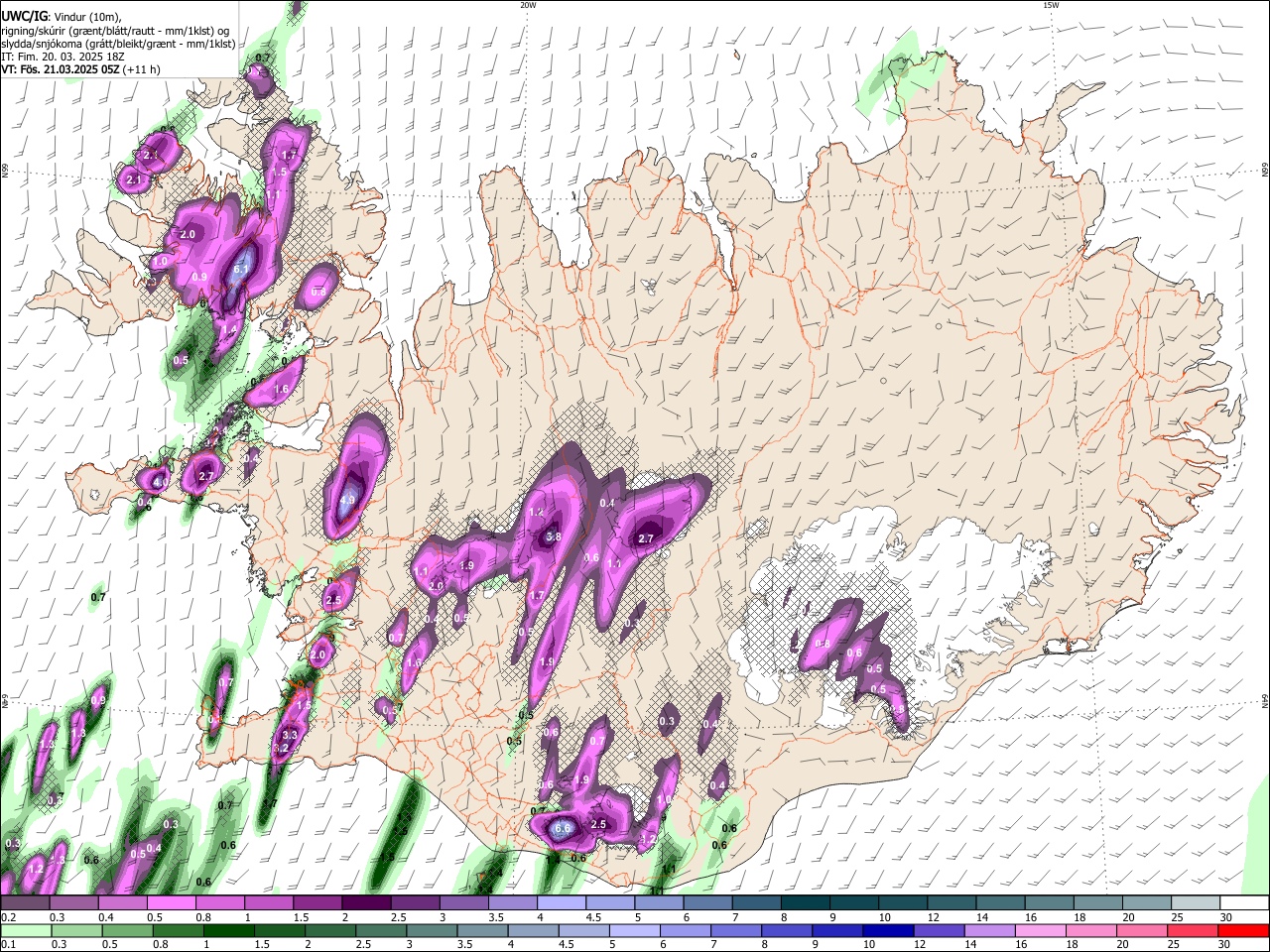Click the "20W" longitude label
Viewport: 1270px width, 952px height.
point(528,5)
